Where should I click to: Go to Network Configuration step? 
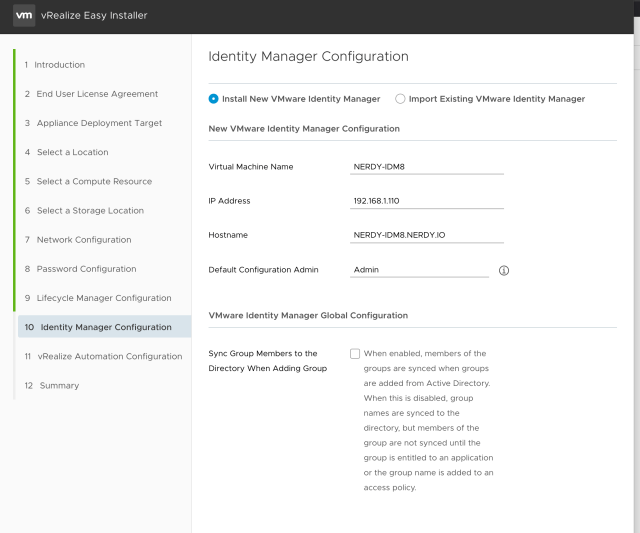point(83,240)
